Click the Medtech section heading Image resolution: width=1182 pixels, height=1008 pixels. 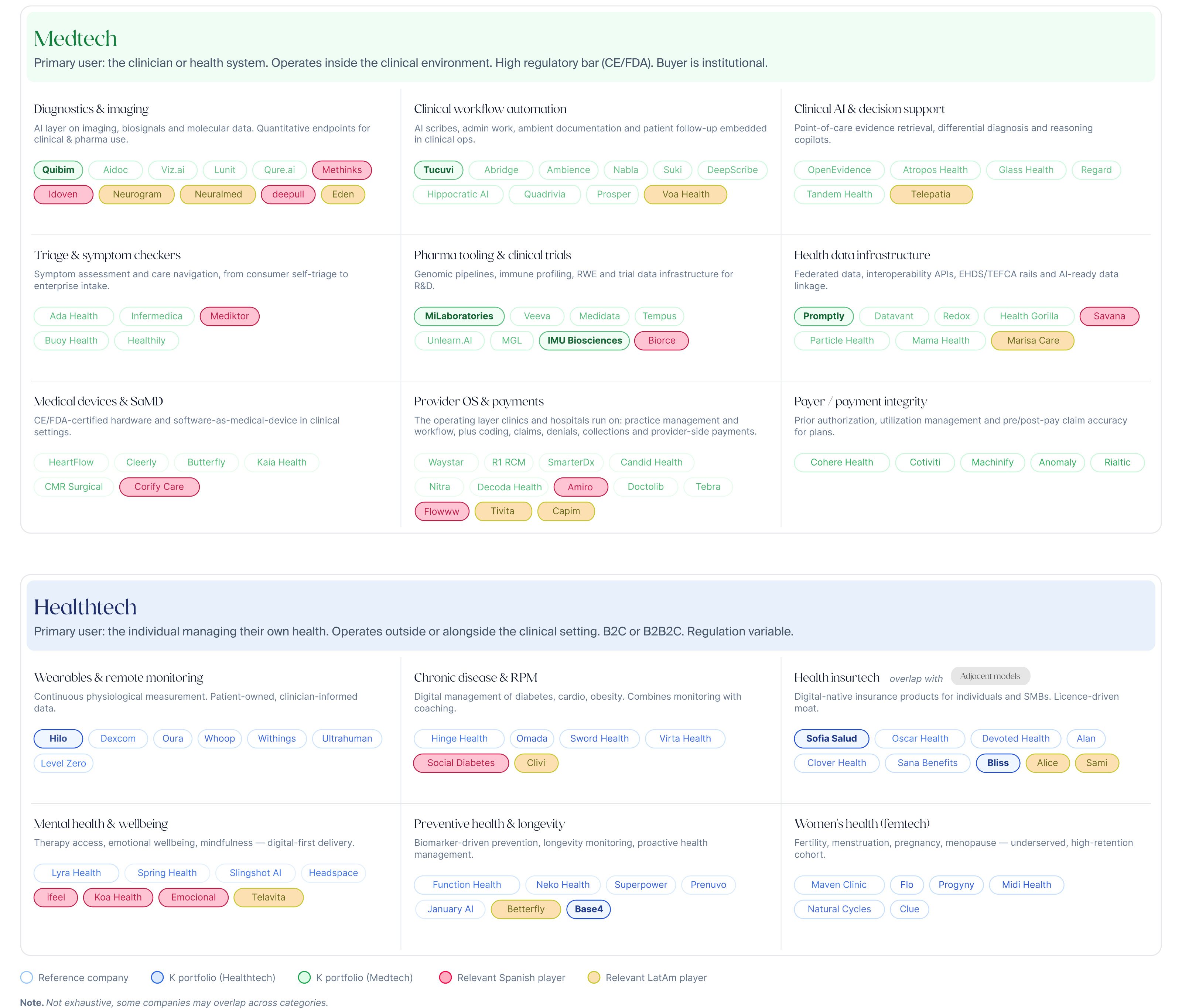(x=75, y=38)
